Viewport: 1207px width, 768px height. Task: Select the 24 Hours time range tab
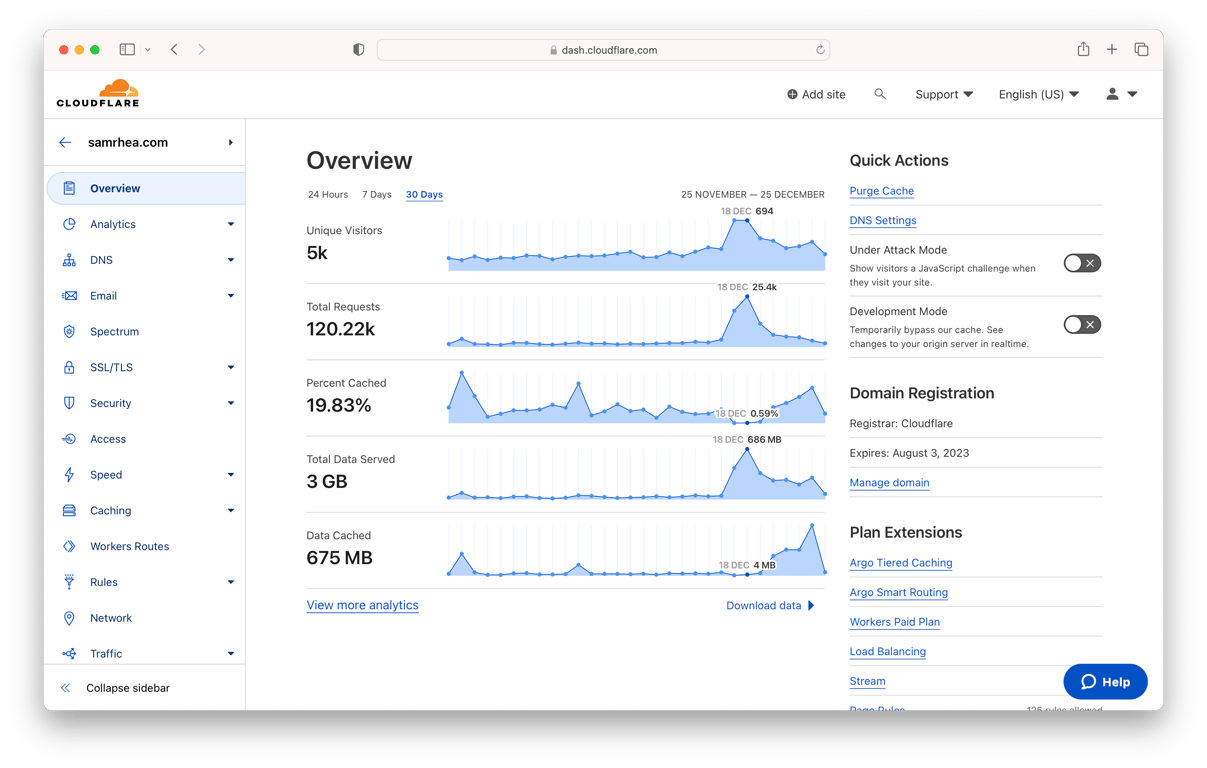(x=328, y=194)
